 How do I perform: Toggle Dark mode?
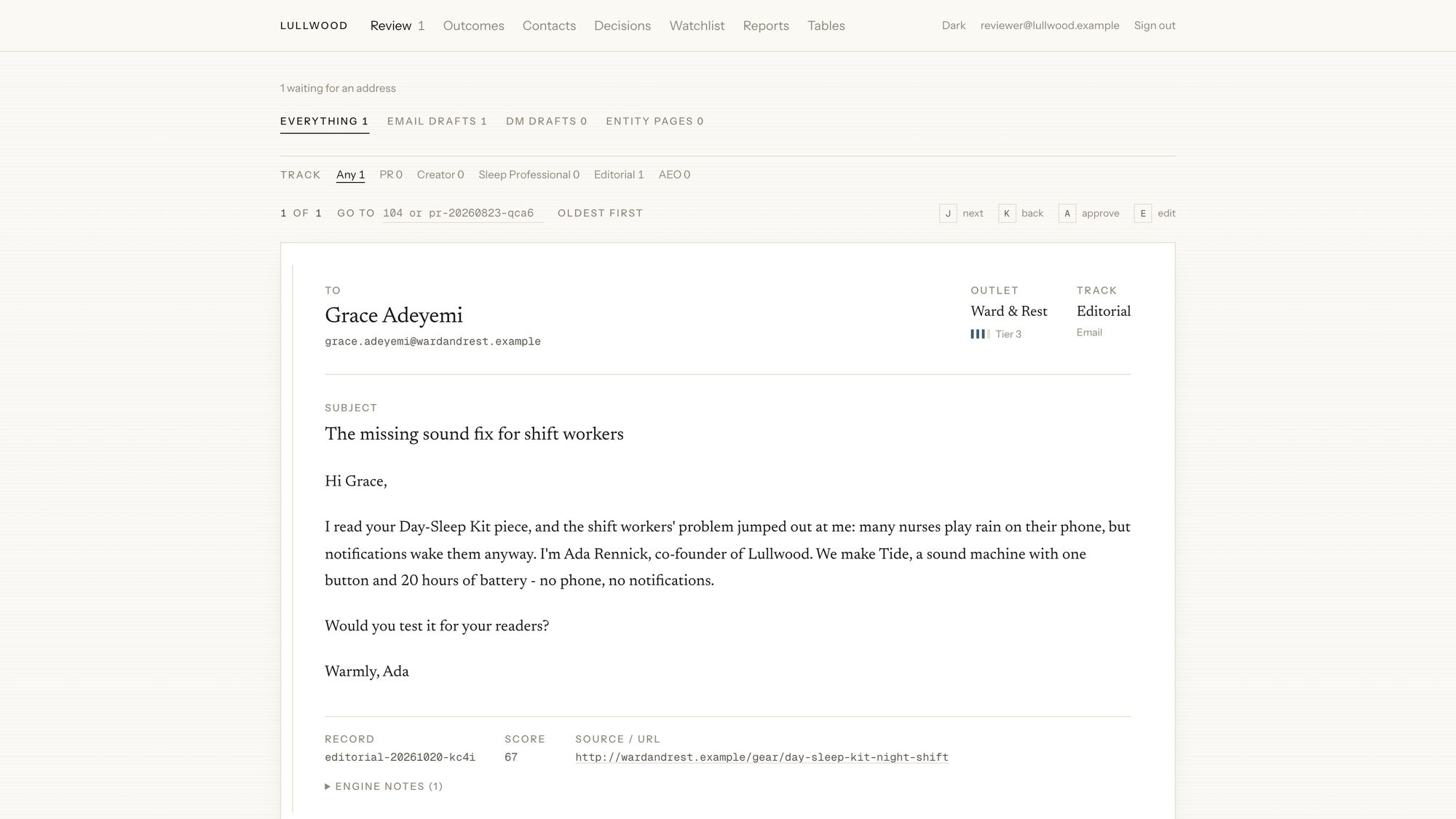click(x=954, y=25)
